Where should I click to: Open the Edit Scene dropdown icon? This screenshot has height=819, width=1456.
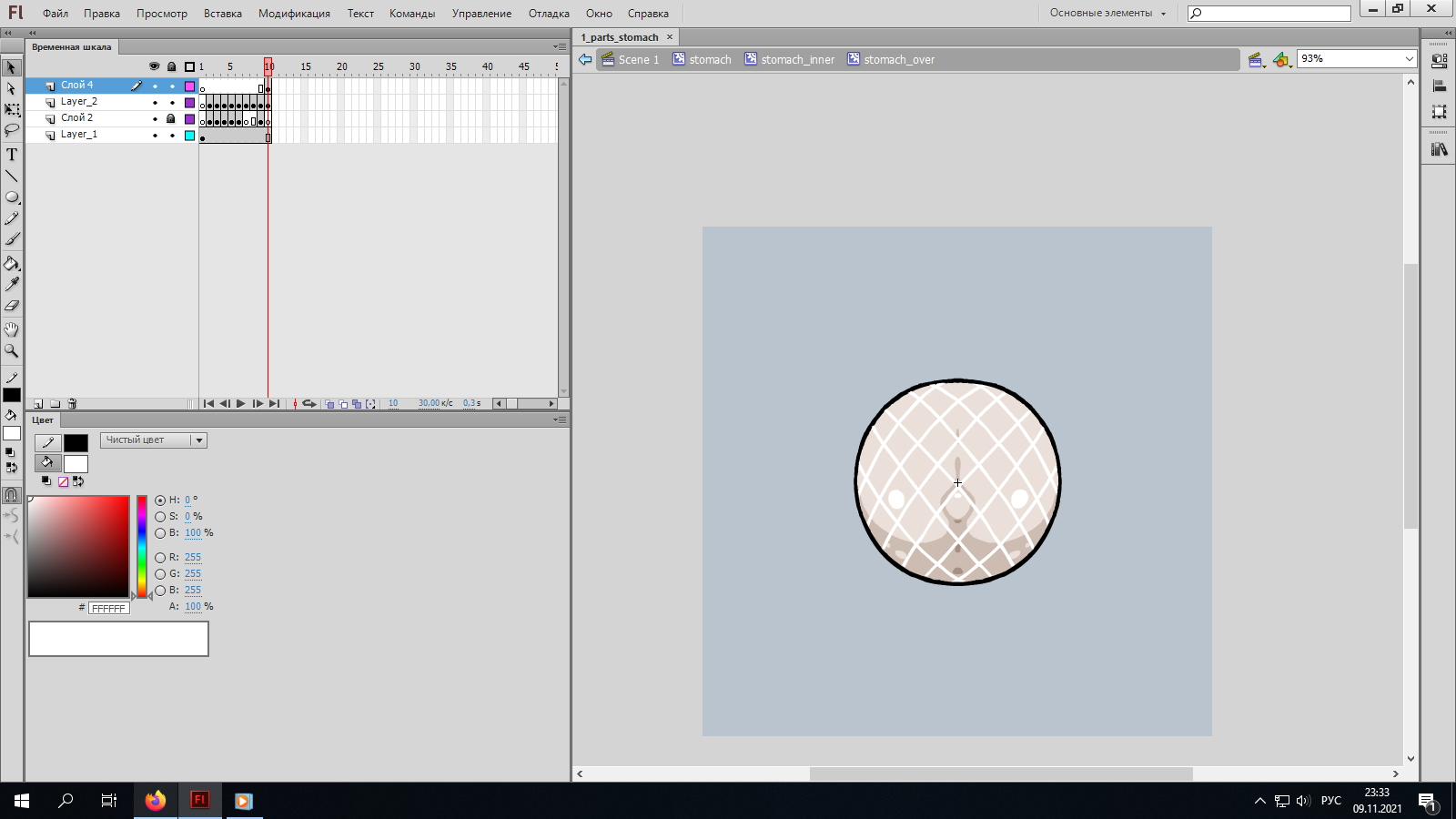(x=1257, y=60)
